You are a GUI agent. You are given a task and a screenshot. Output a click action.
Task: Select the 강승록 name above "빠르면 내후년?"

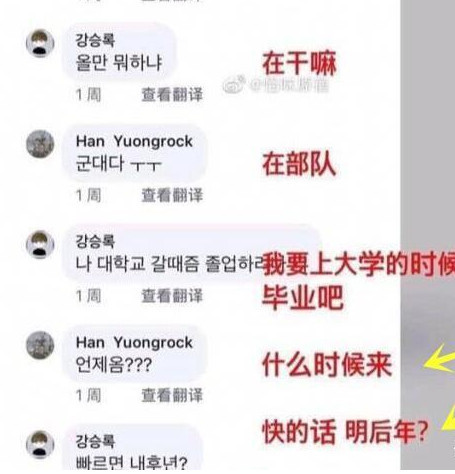[95, 441]
